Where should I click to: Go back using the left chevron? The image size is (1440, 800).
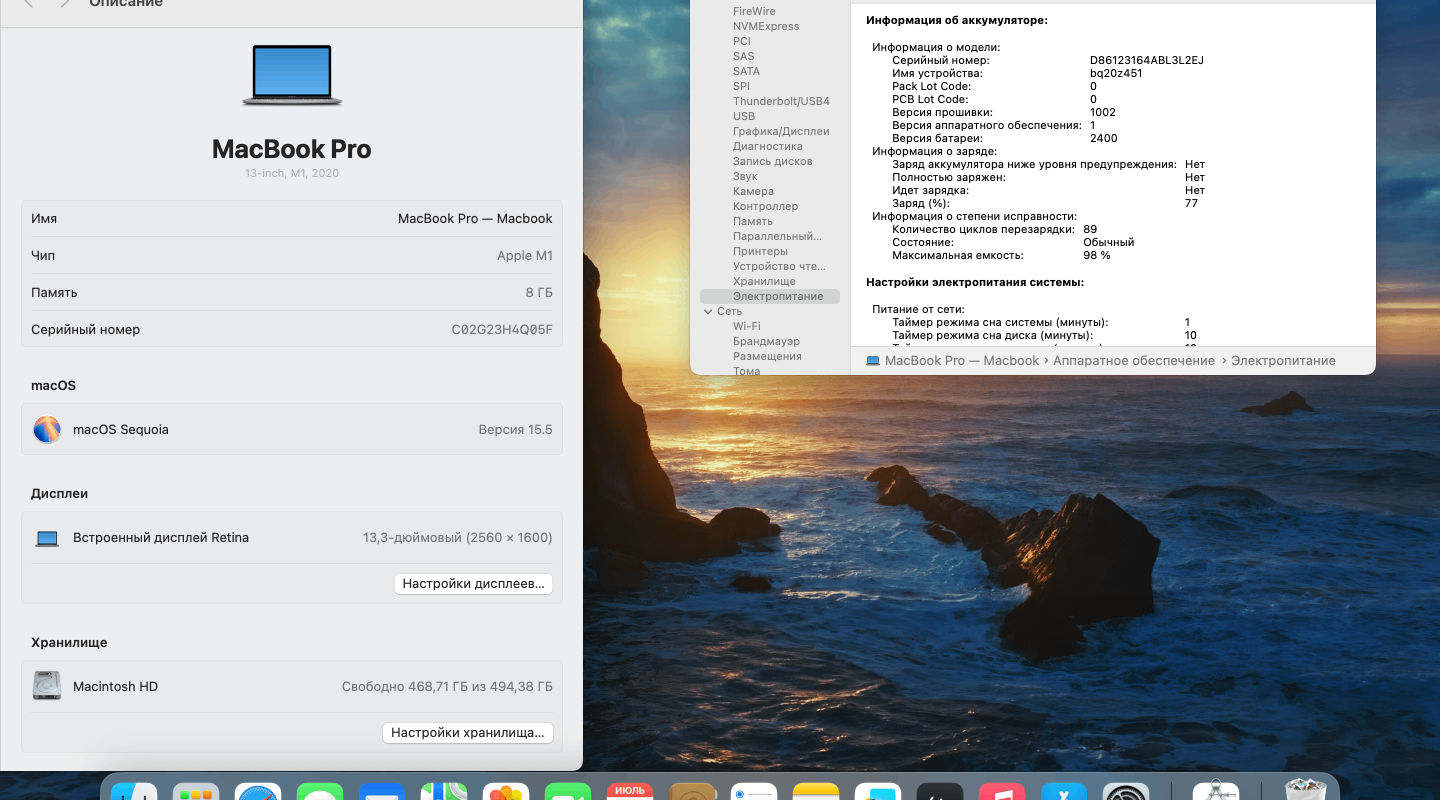pos(28,4)
